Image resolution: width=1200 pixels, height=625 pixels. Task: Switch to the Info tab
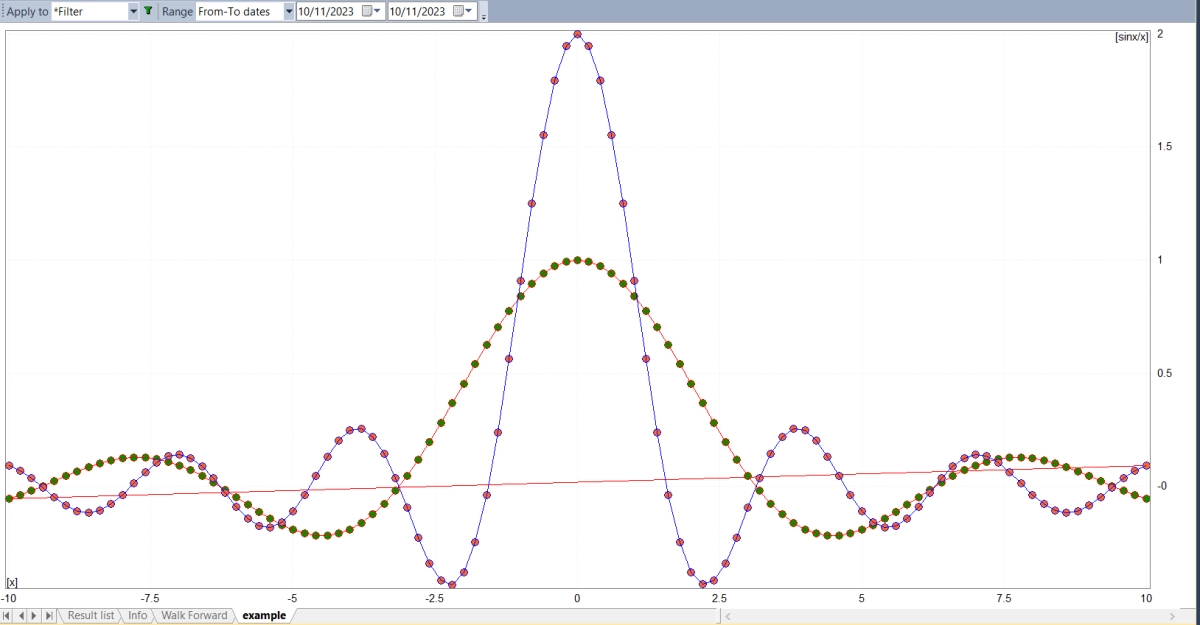137,615
